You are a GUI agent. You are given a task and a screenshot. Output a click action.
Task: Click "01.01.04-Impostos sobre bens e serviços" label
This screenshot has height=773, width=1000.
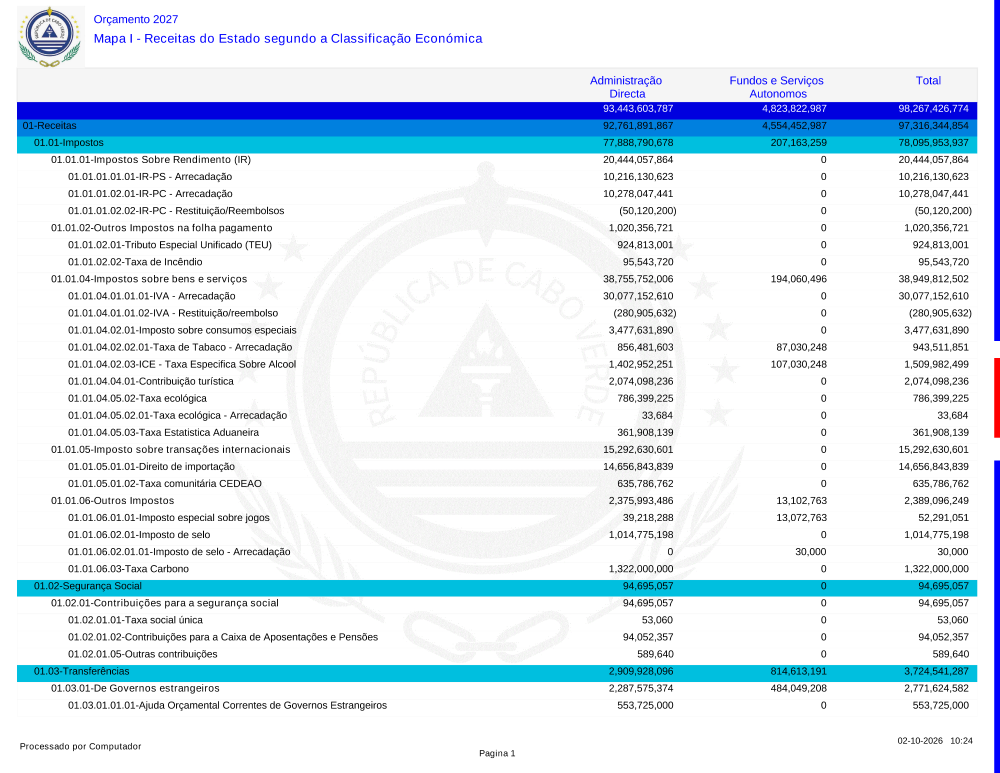coord(149,279)
